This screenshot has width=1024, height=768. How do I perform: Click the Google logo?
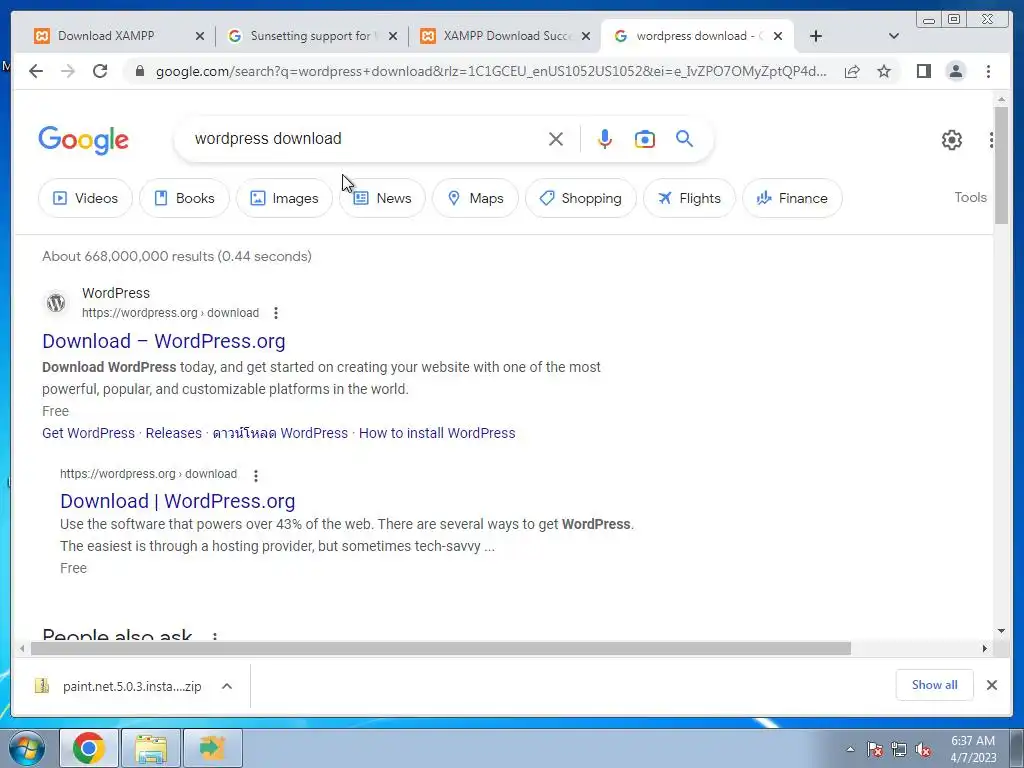[84, 140]
